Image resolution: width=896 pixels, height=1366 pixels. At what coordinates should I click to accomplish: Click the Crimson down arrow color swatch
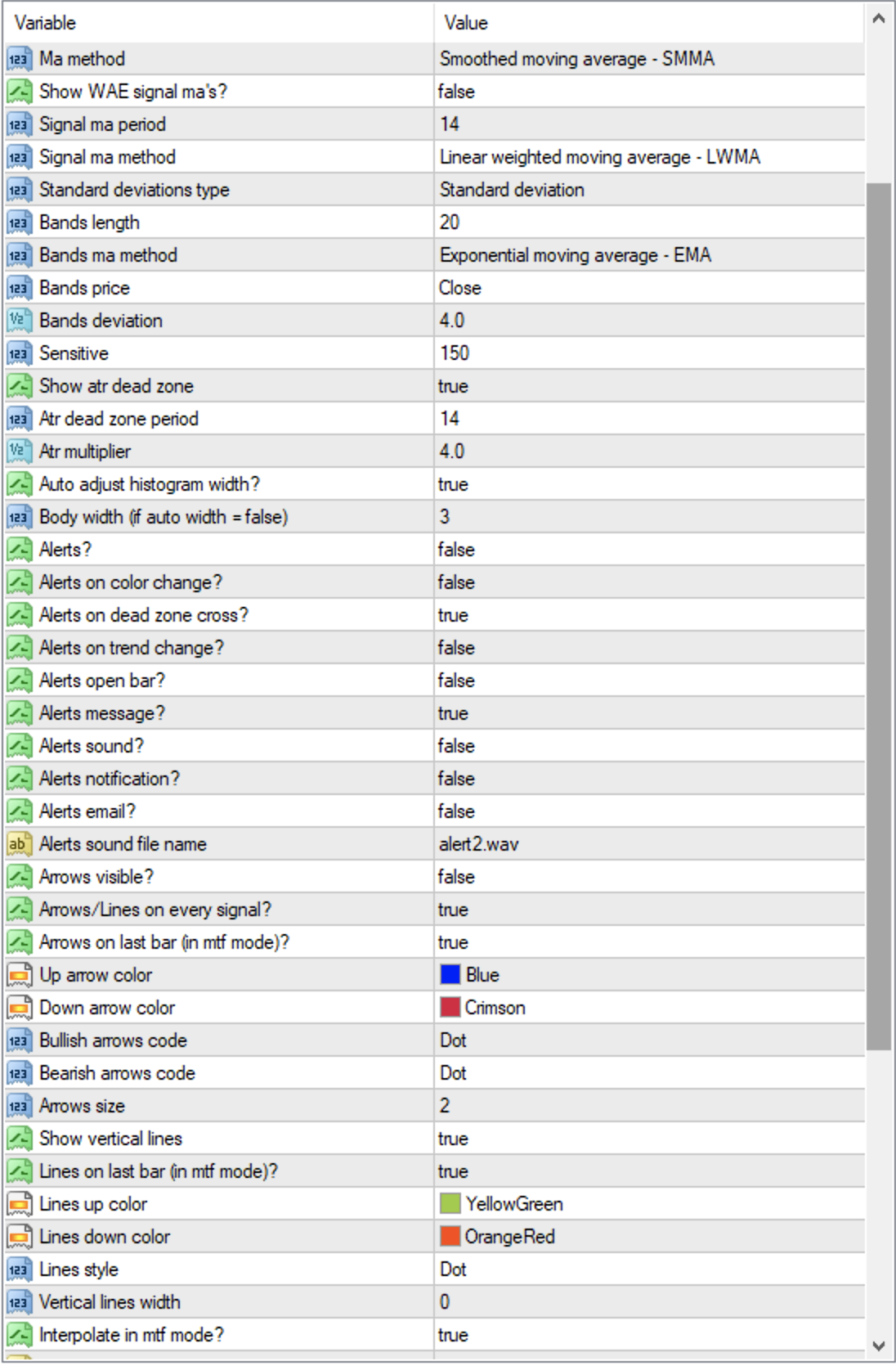450,1008
